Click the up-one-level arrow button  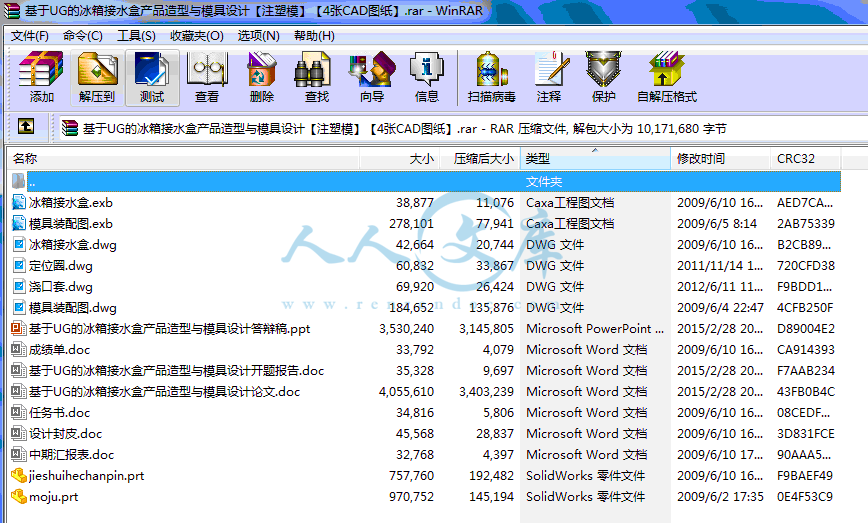click(26, 127)
